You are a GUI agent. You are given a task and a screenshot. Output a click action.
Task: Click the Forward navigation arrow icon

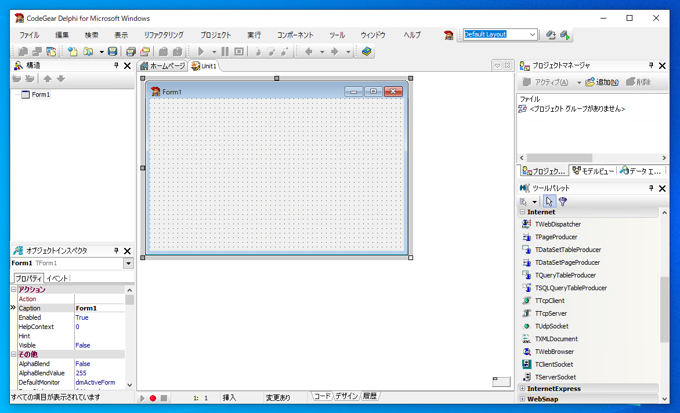click(x=334, y=52)
